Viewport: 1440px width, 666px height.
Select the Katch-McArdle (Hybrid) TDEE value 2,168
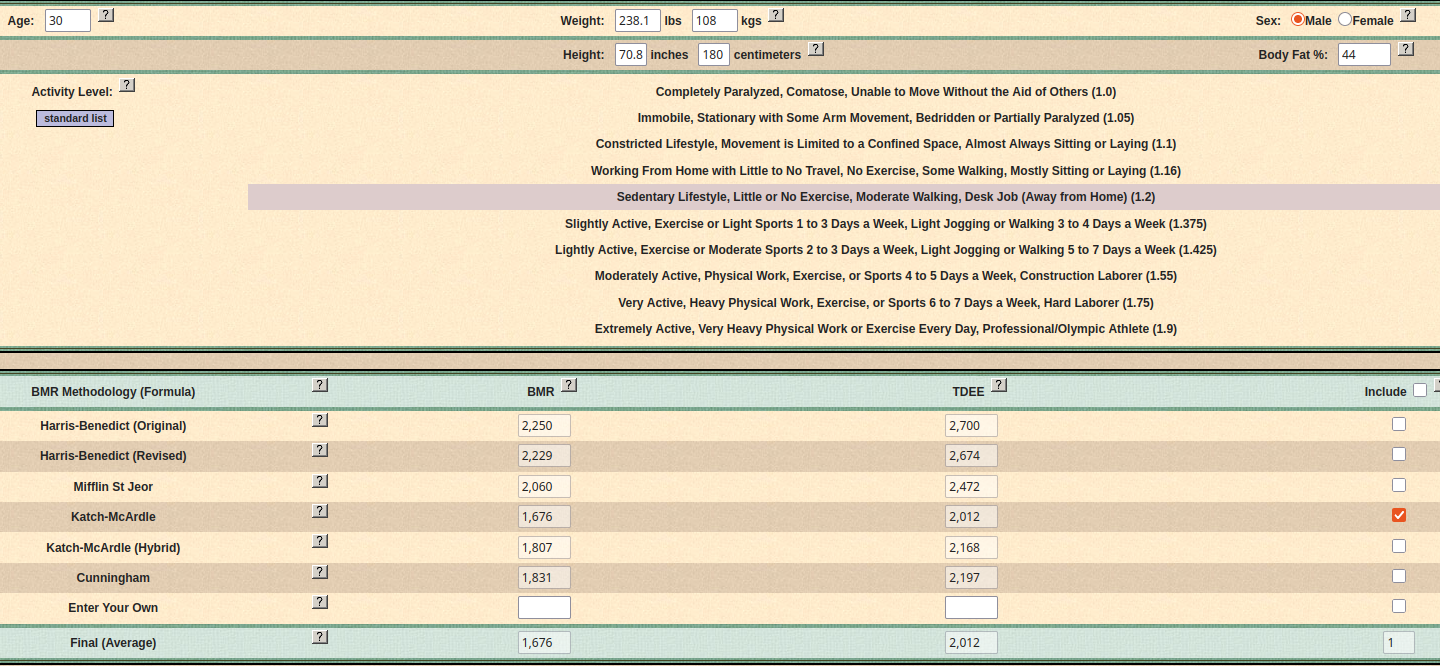click(971, 547)
